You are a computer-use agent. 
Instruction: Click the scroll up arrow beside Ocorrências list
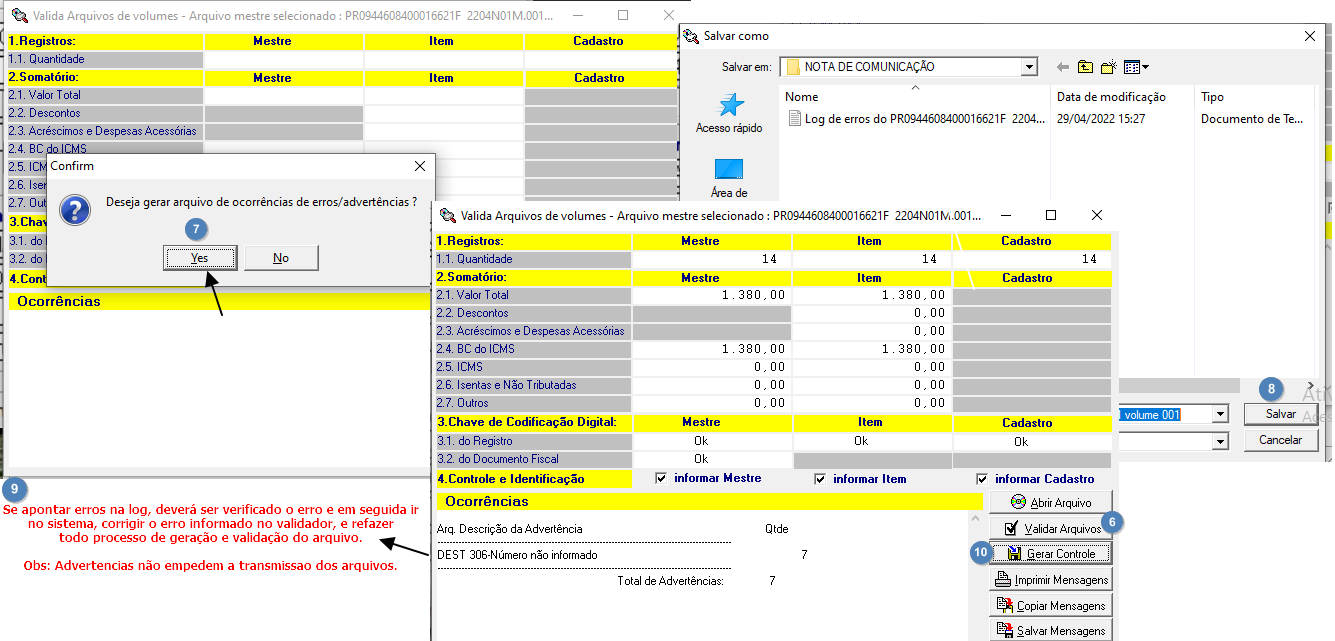976,521
